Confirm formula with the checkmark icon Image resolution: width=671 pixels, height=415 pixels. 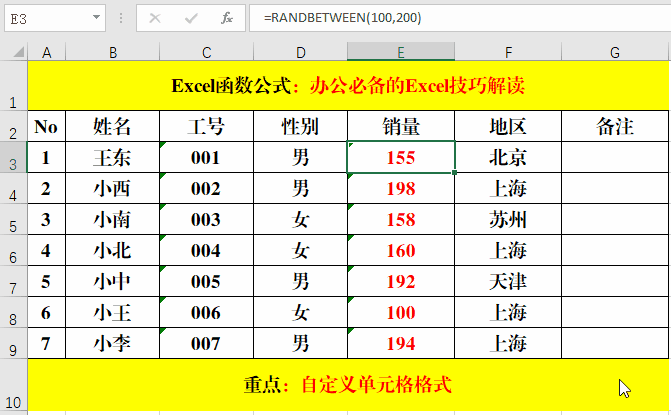pos(191,18)
